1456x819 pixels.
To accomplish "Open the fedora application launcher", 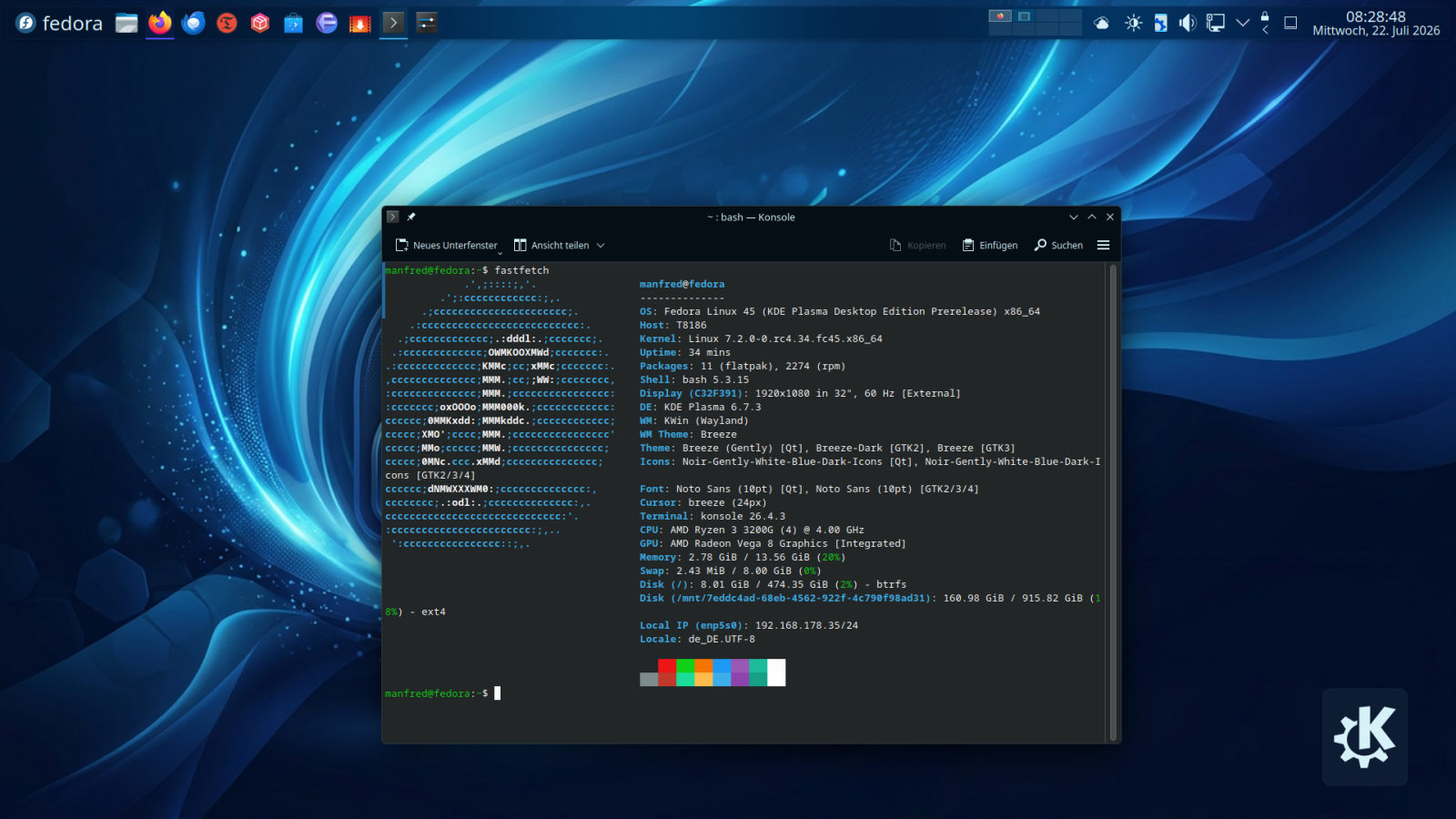I will tap(59, 23).
